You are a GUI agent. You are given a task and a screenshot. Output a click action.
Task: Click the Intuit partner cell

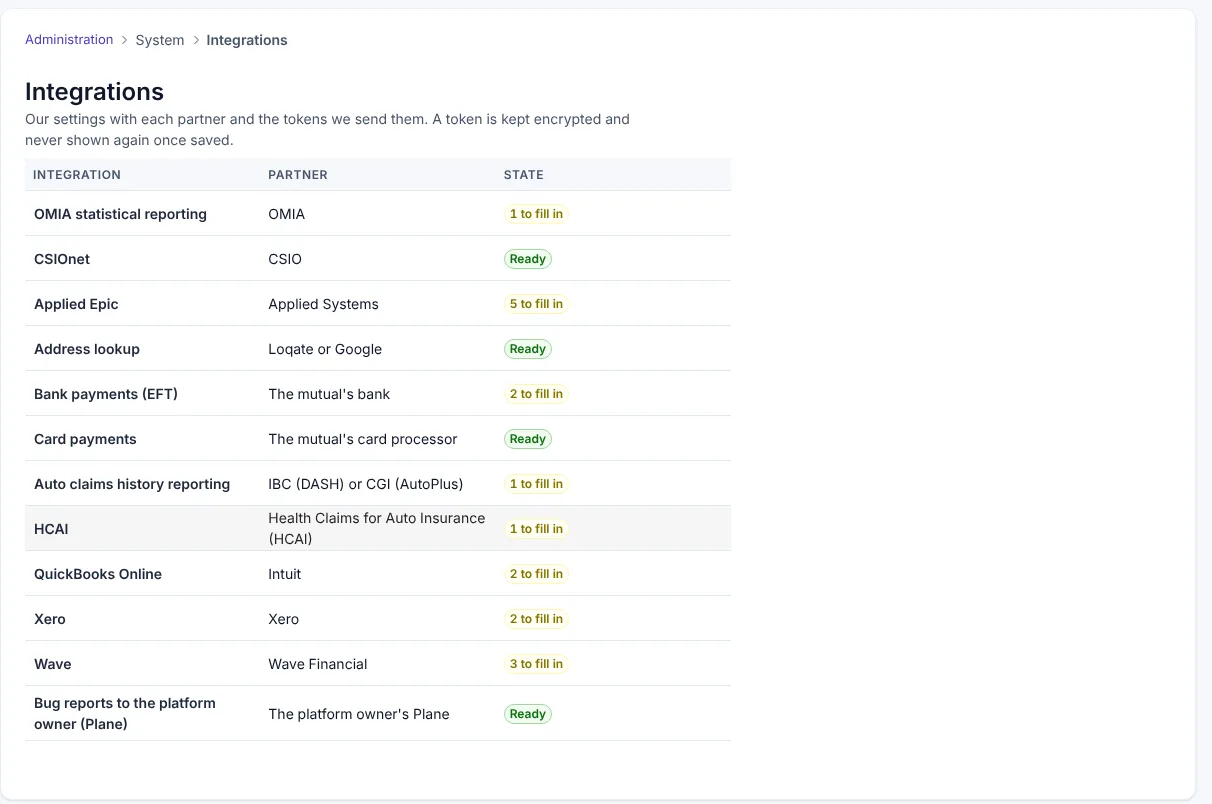pyautogui.click(x=285, y=574)
